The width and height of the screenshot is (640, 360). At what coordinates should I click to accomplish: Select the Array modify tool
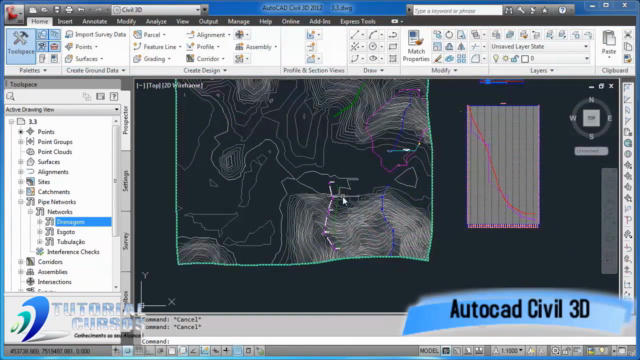[x=461, y=59]
